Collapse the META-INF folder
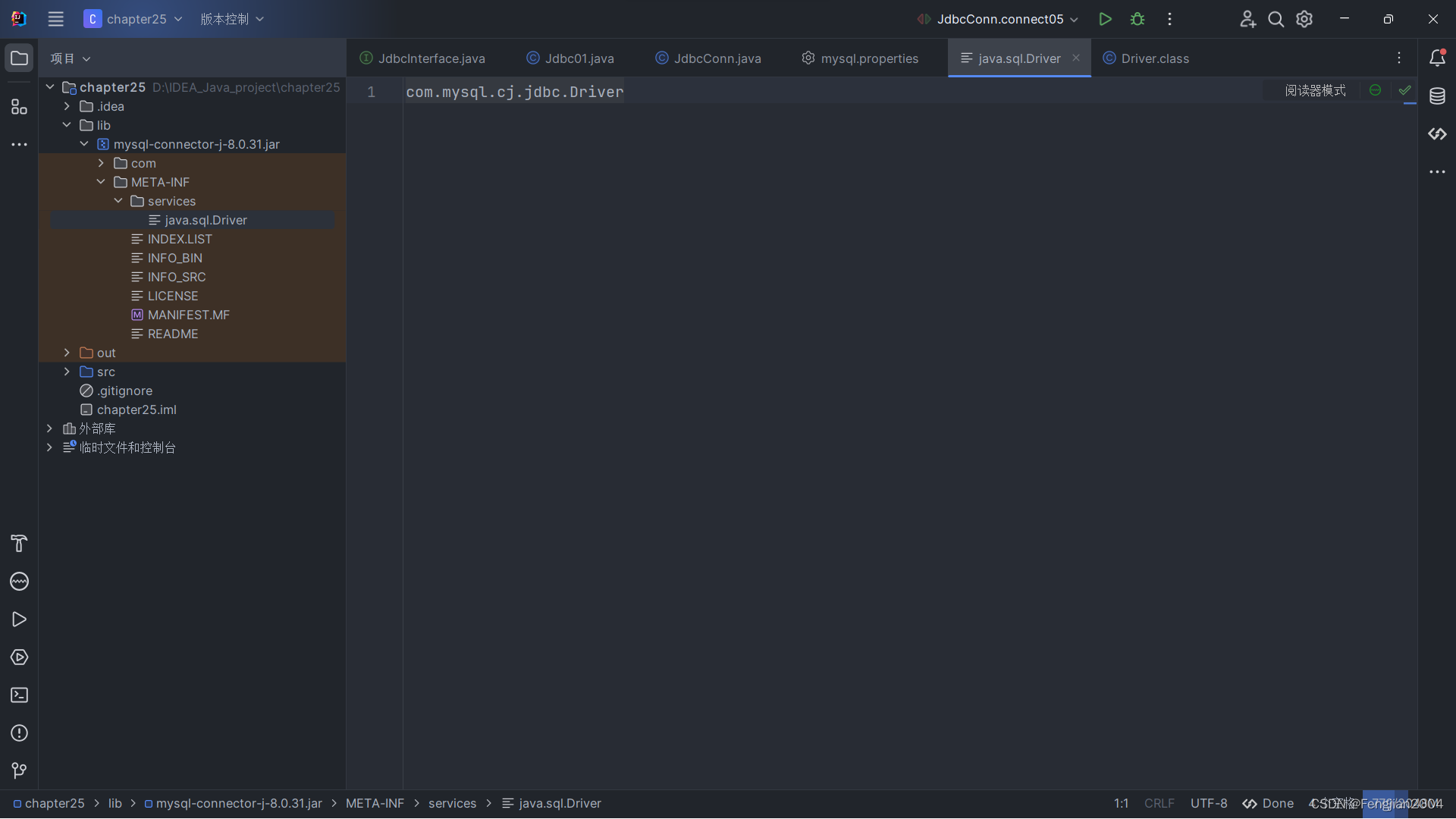Viewport: 1456px width, 819px height. coord(101,182)
